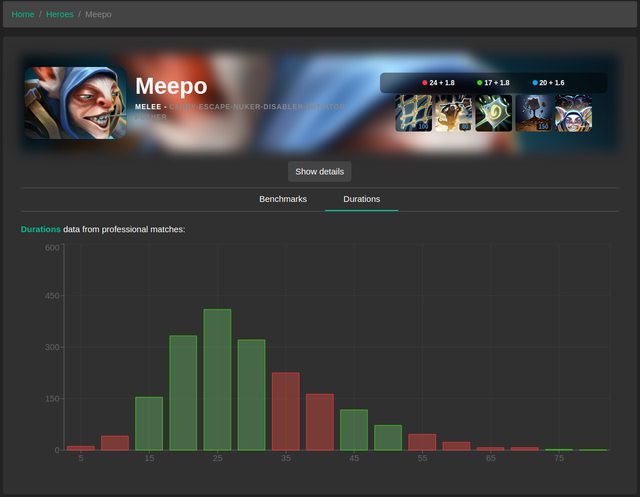The image size is (640, 497).
Task: Click intelligence value 20 + 1.6
Action: (552, 83)
